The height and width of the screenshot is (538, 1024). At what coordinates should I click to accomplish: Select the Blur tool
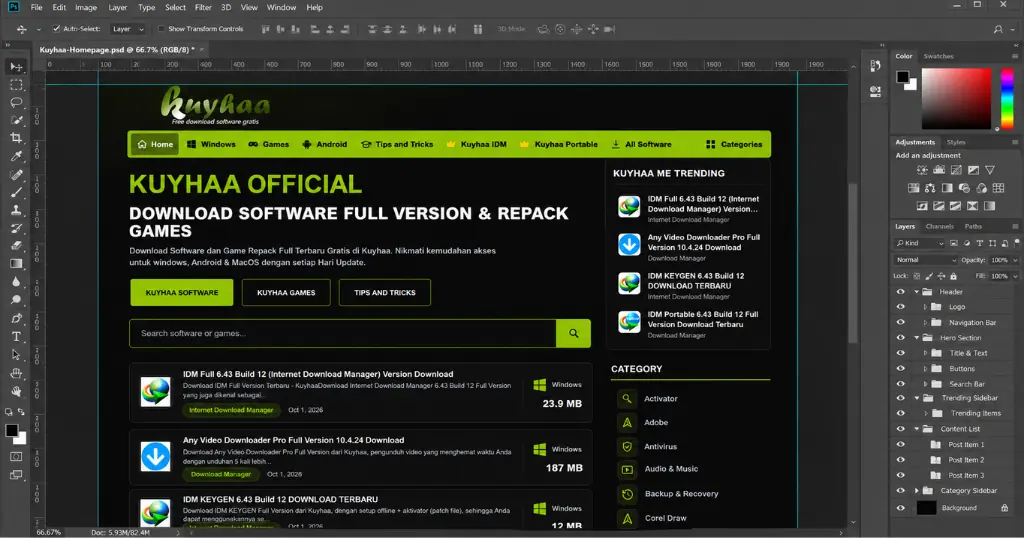[x=16, y=282]
